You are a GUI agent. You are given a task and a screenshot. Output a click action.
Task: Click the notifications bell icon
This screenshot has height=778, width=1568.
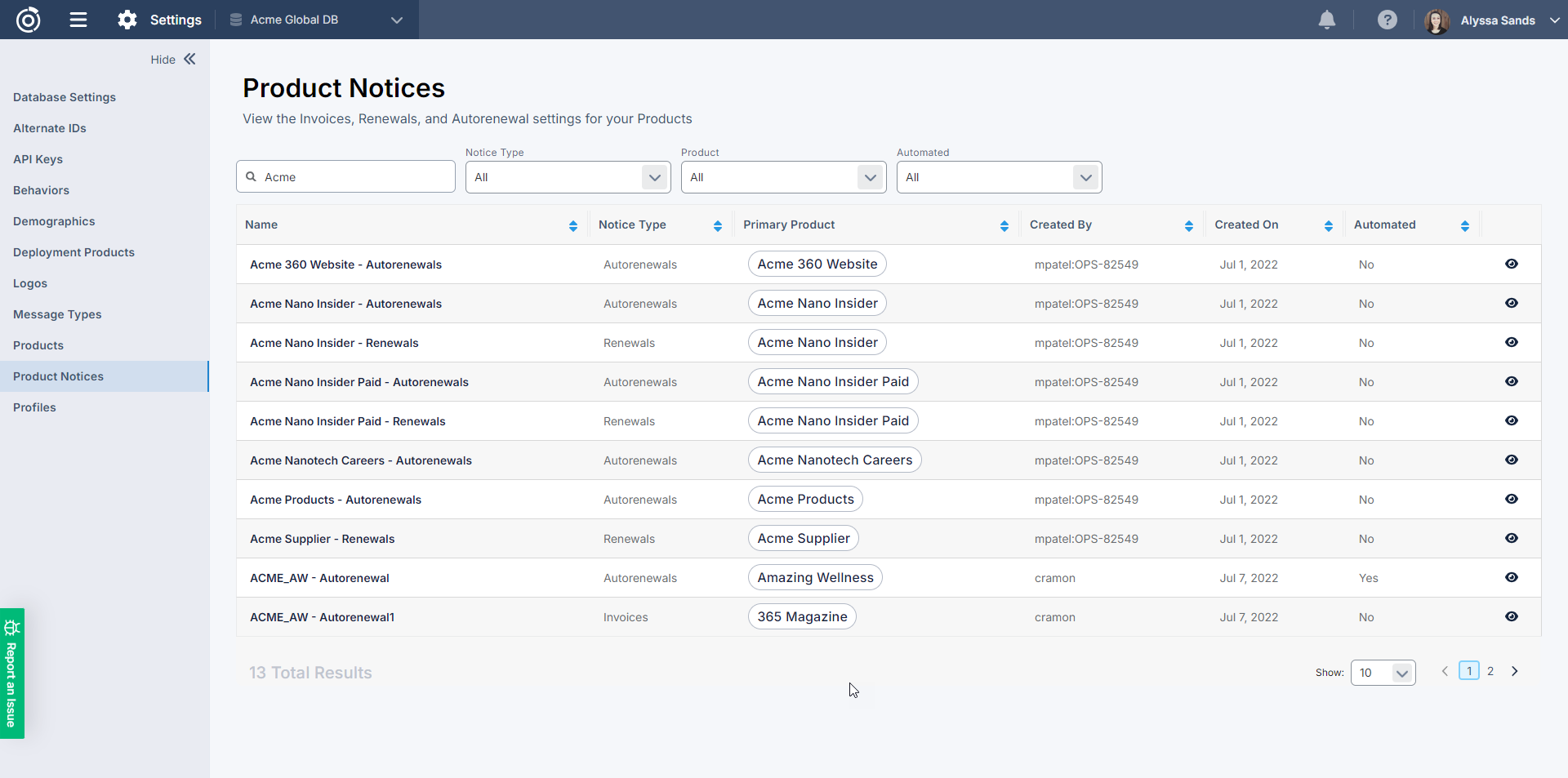click(1327, 20)
